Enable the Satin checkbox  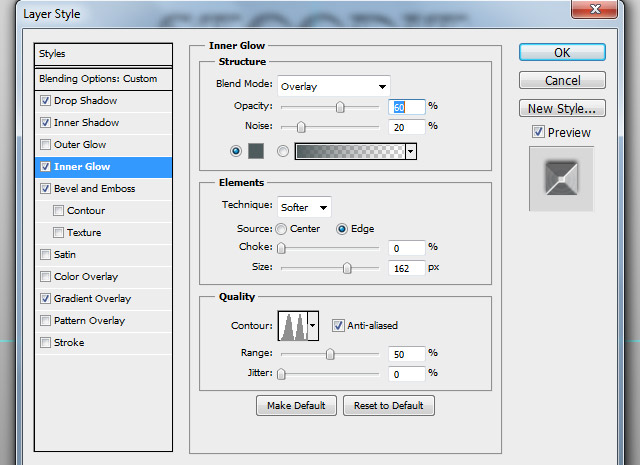pyautogui.click(x=45, y=255)
